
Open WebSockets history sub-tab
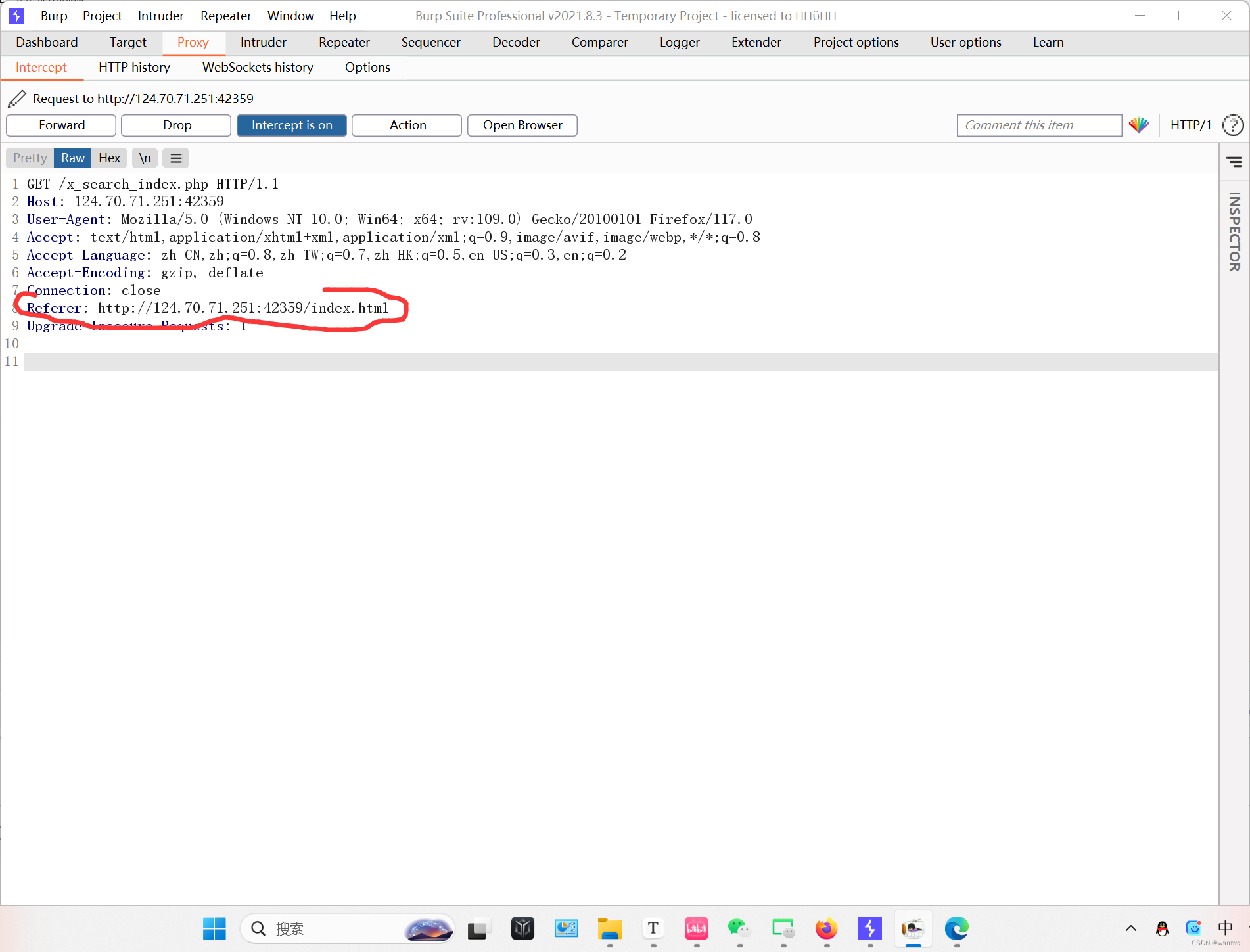tap(258, 67)
